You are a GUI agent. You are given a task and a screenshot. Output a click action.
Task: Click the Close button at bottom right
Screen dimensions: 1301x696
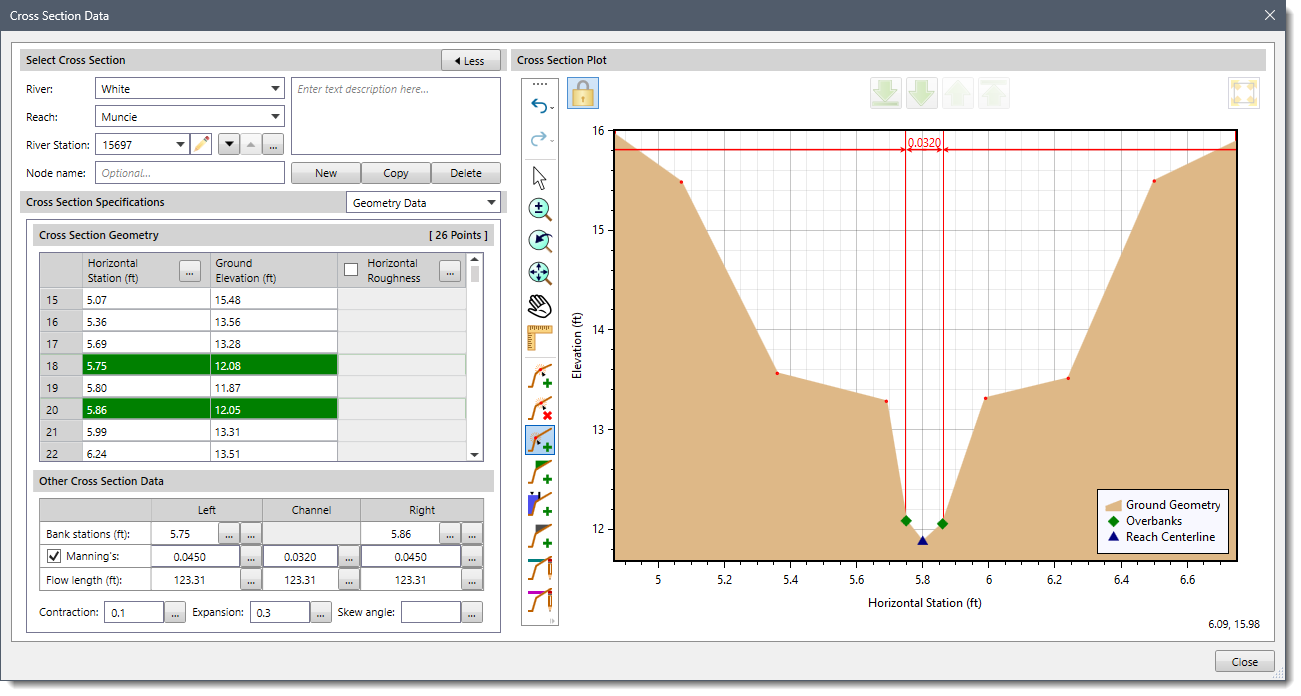[1244, 662]
